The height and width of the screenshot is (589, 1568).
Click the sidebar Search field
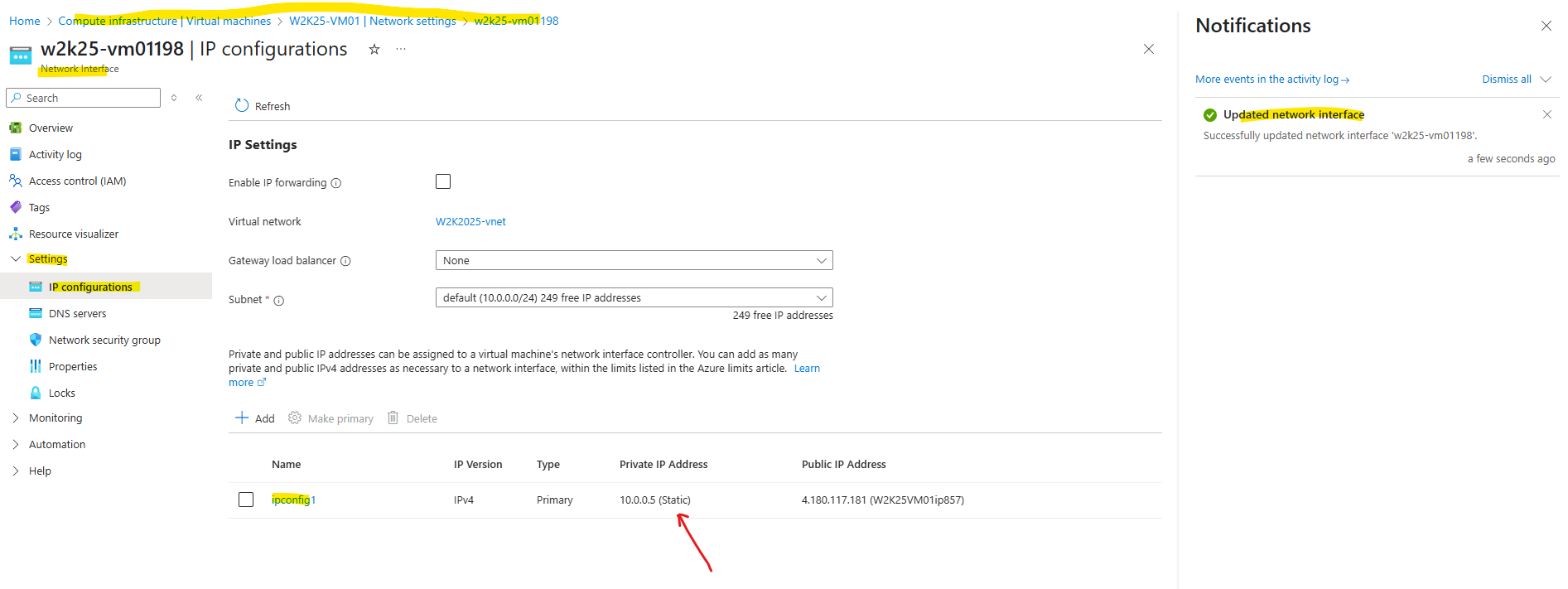(83, 98)
